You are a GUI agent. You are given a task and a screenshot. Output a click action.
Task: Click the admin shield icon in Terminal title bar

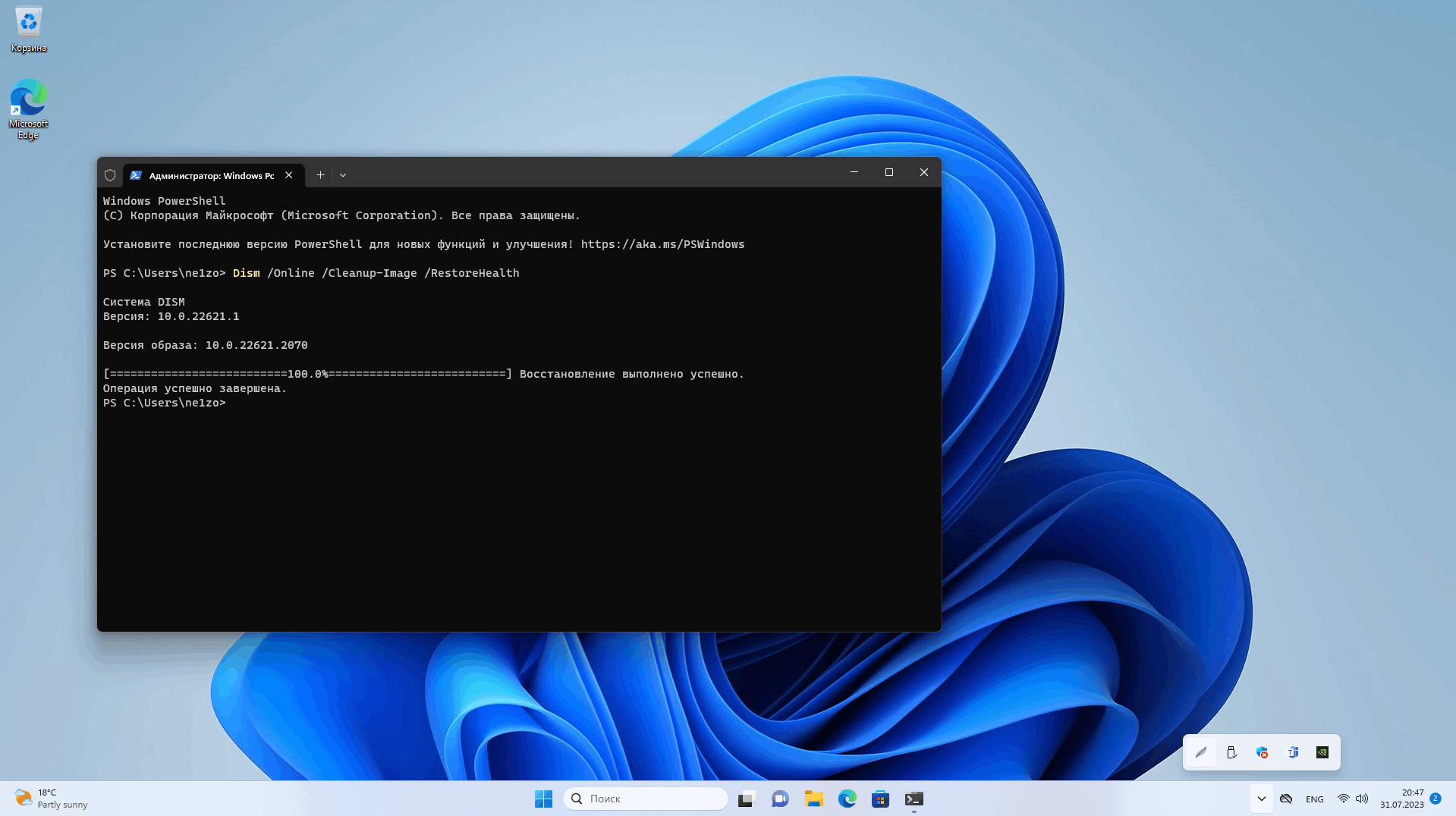point(110,175)
